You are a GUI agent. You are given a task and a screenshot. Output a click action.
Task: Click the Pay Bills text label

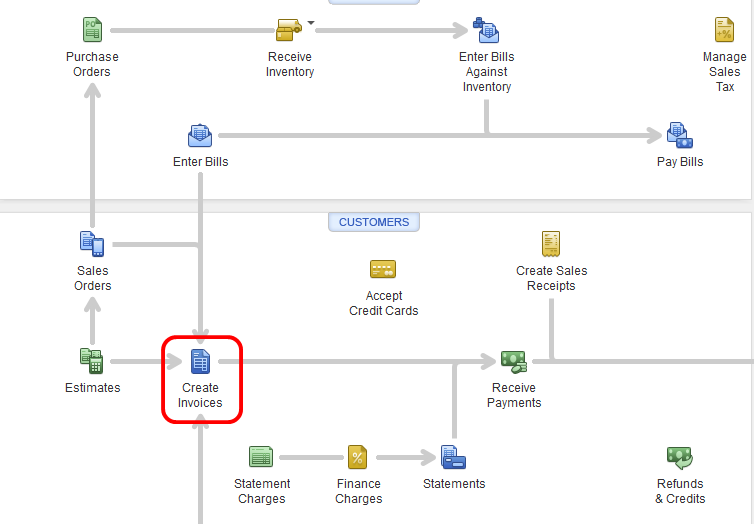click(x=680, y=162)
